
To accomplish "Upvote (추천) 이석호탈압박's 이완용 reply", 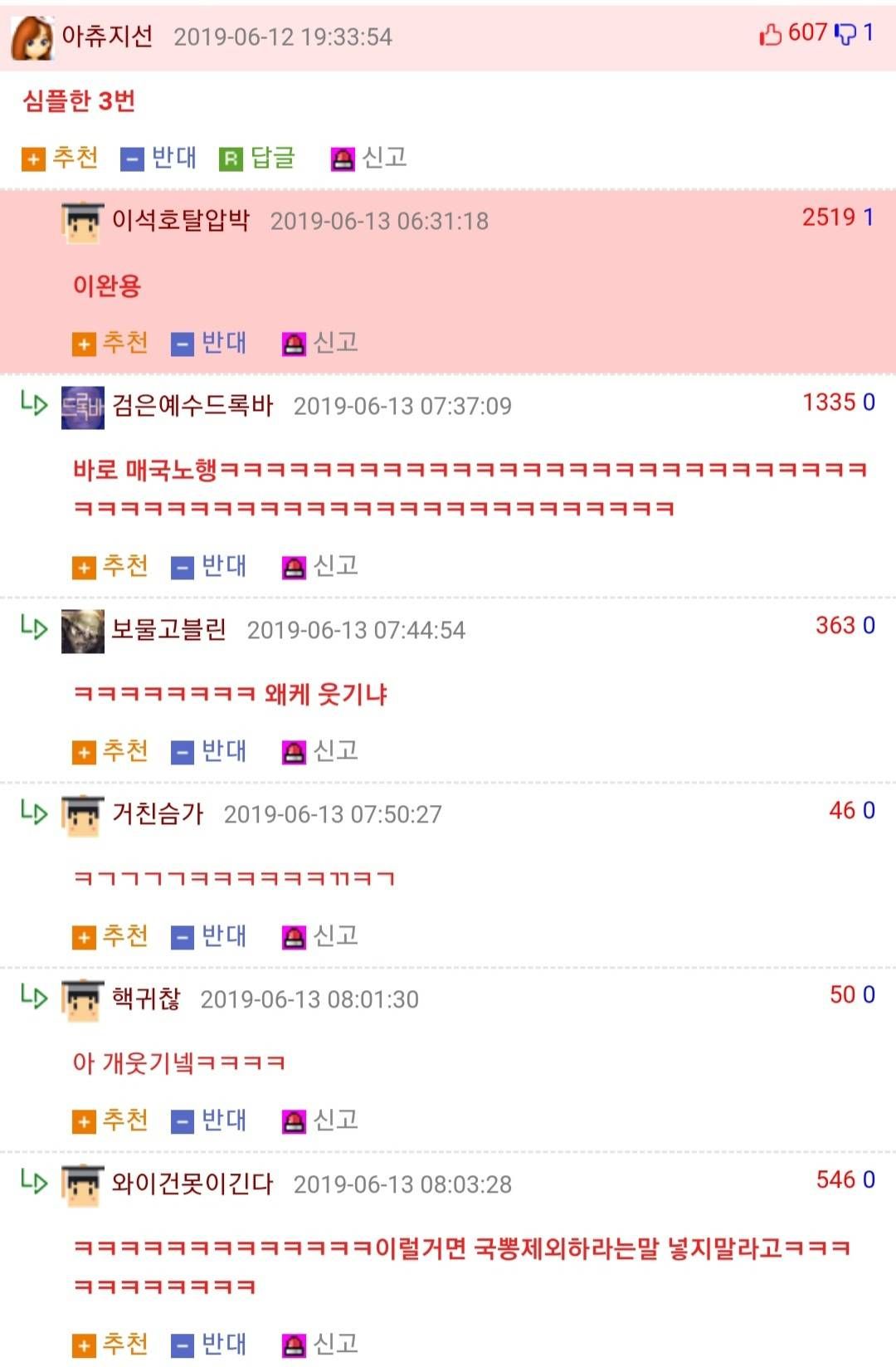I will (110, 343).
